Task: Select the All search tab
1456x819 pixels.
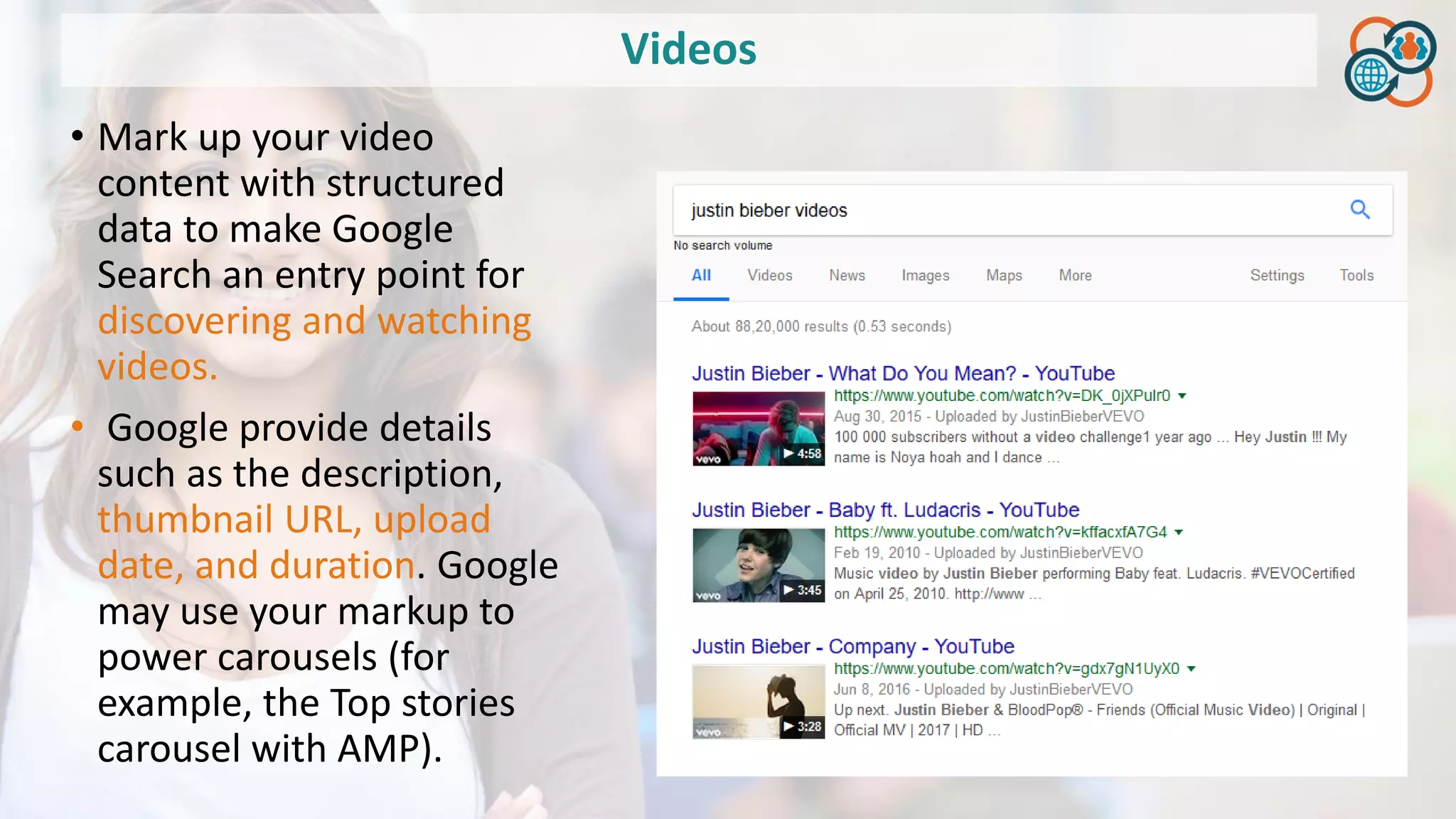Action: [x=701, y=276]
